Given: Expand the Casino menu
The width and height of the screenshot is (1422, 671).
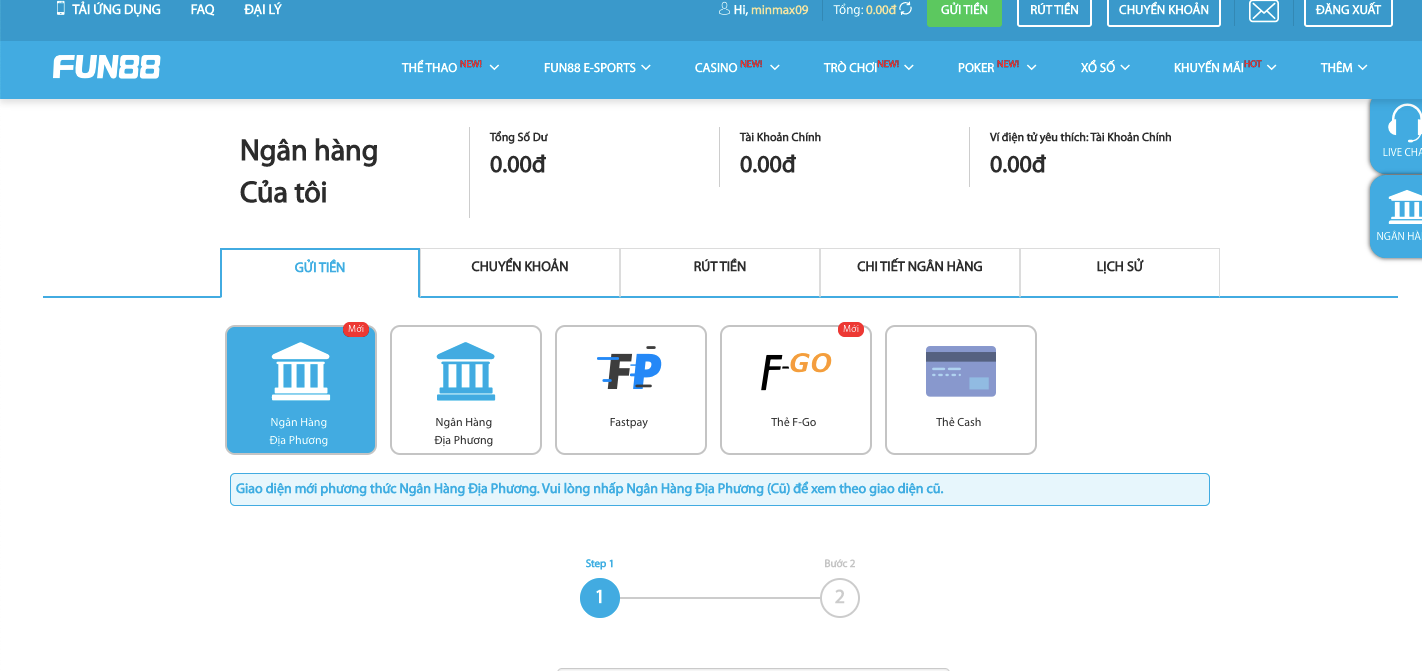Looking at the screenshot, I should [737, 68].
